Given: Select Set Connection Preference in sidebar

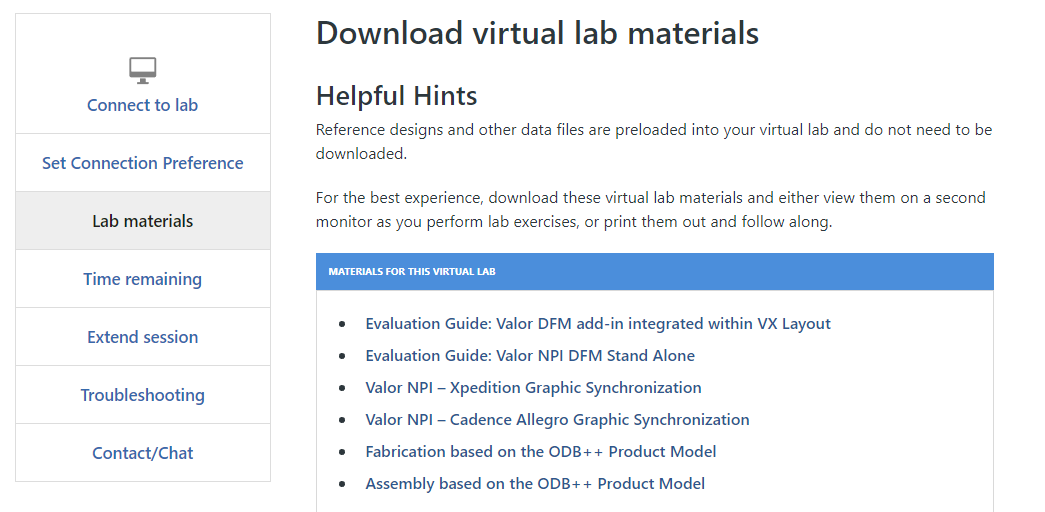Looking at the screenshot, I should tap(143, 163).
